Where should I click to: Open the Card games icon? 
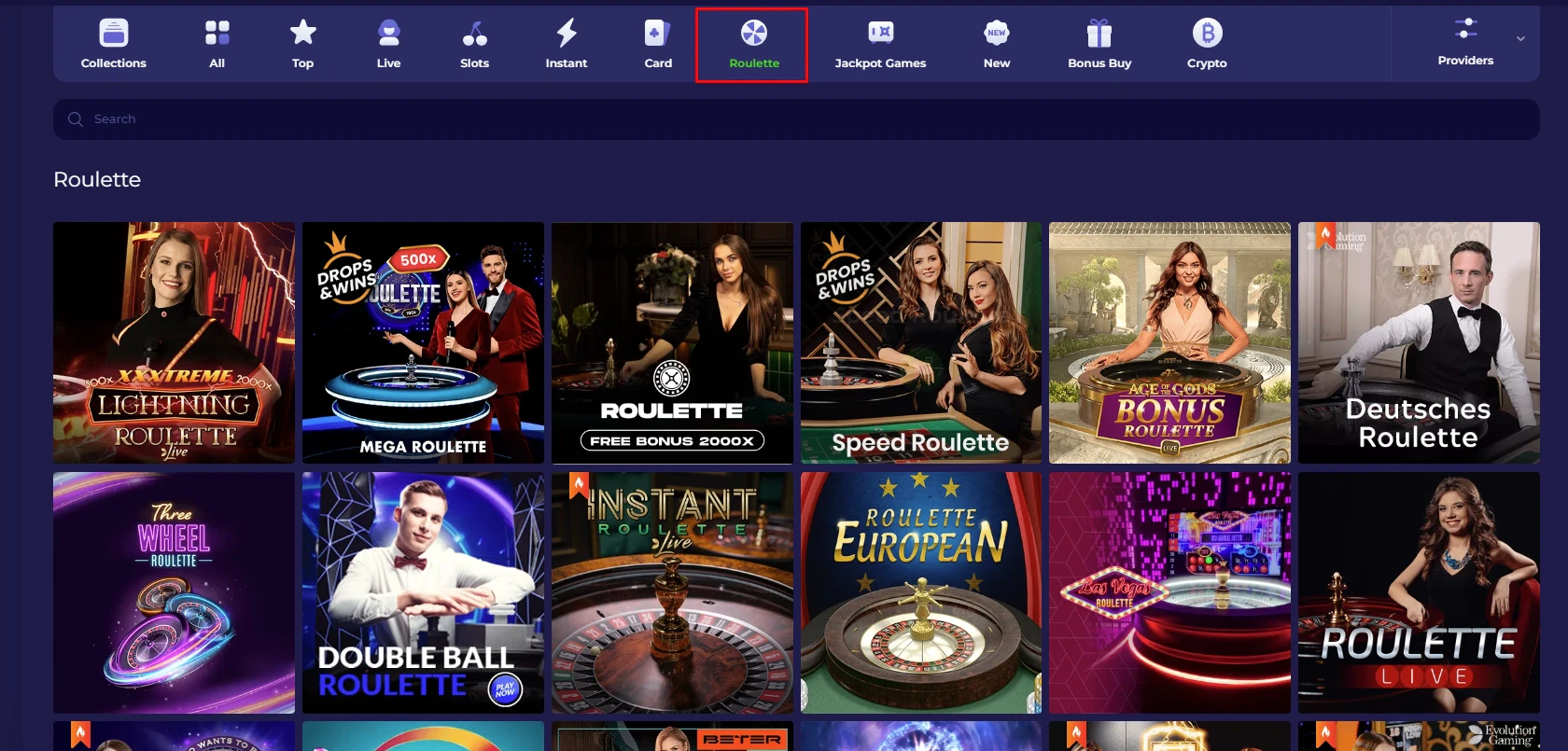tap(658, 33)
